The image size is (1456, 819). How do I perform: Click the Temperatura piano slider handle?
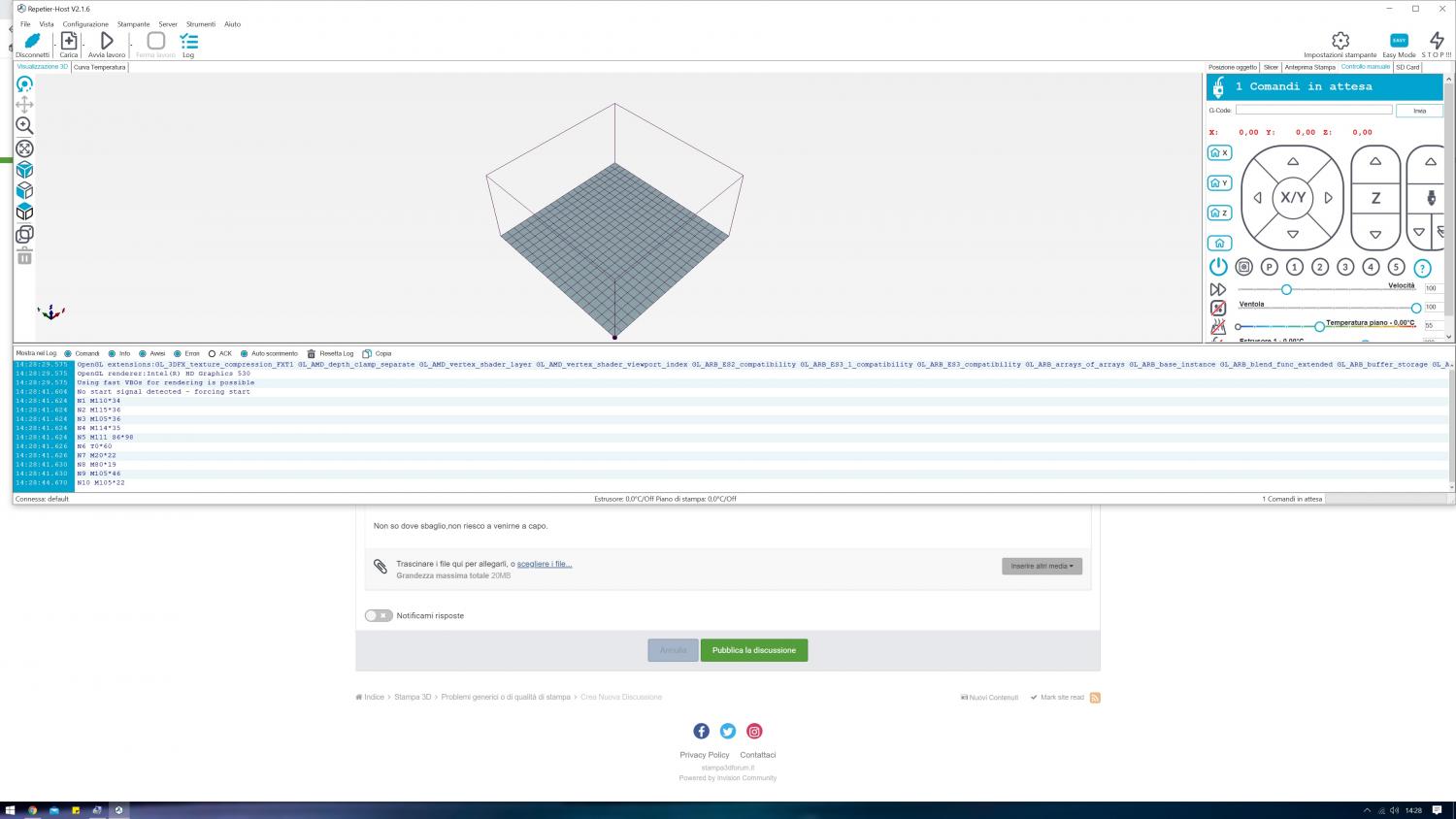(x=1319, y=326)
